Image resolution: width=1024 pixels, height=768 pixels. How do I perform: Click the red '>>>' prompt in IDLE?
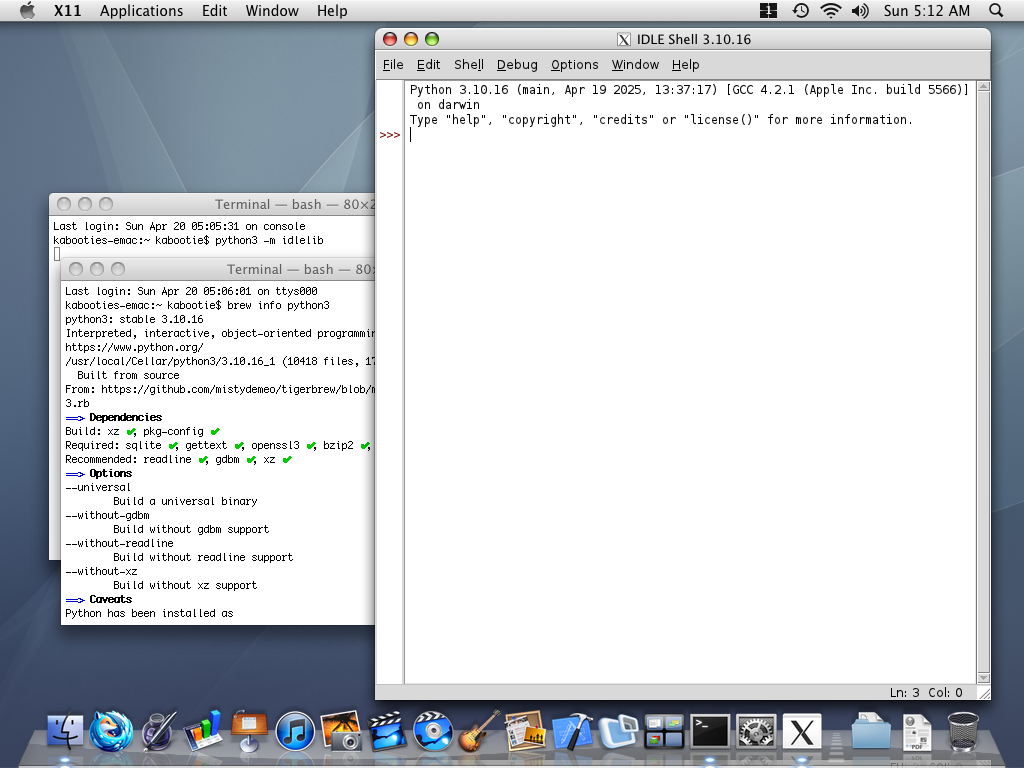[390, 135]
